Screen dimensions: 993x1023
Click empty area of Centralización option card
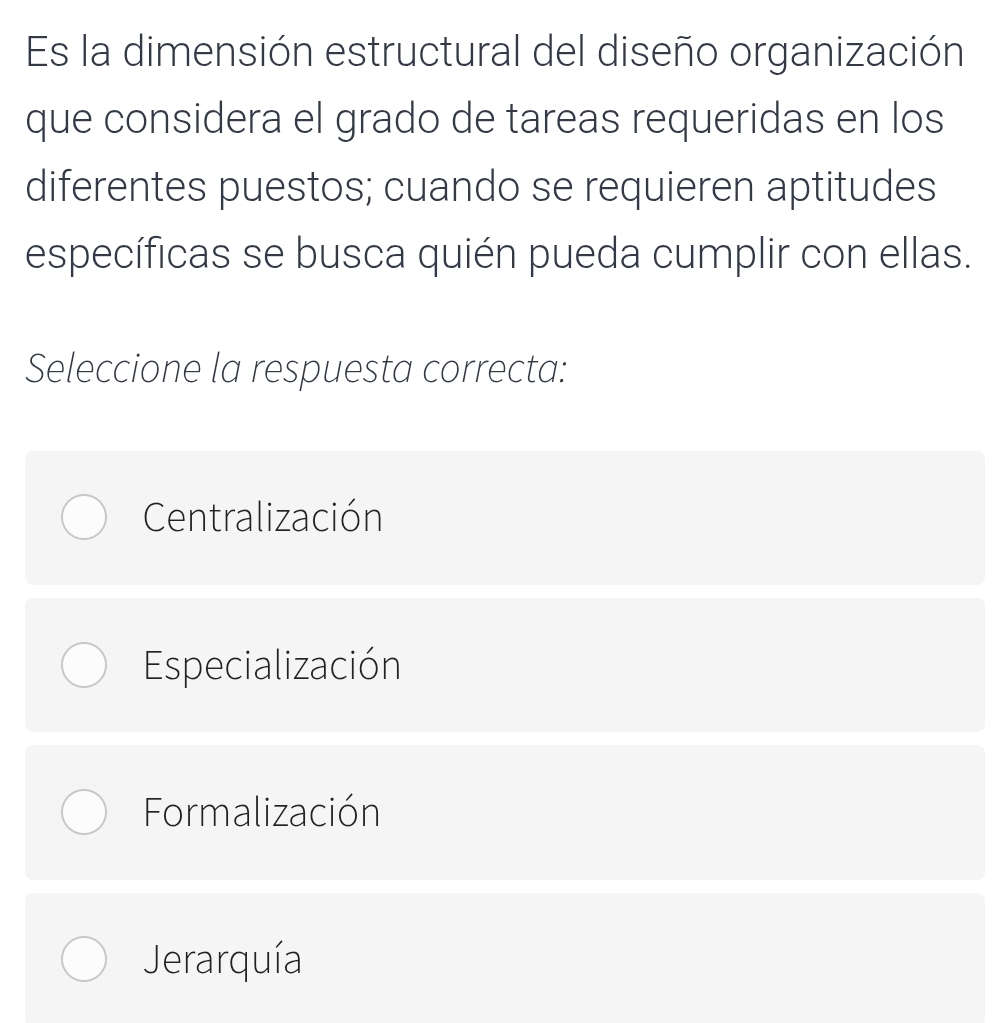[x=680, y=518]
